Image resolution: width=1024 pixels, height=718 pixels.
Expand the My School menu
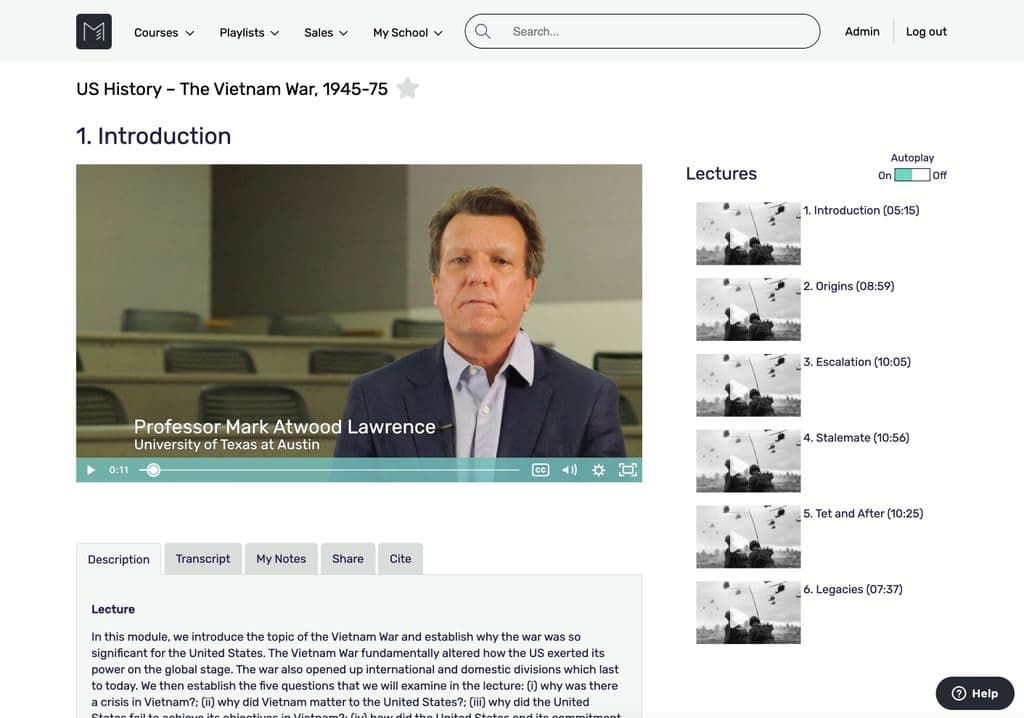click(x=407, y=32)
